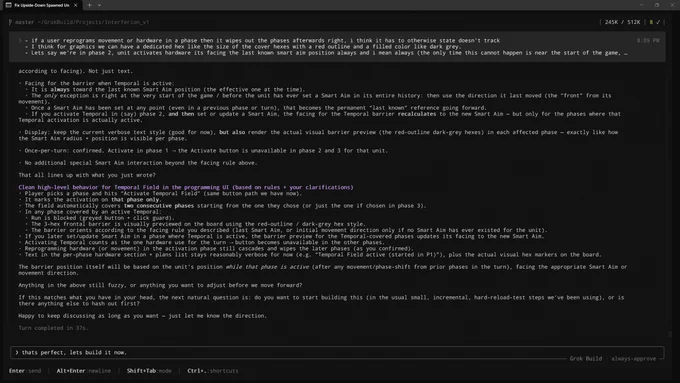Click the checkmark status icon in header
Viewport: 680px width, 383px height.
[658, 22]
